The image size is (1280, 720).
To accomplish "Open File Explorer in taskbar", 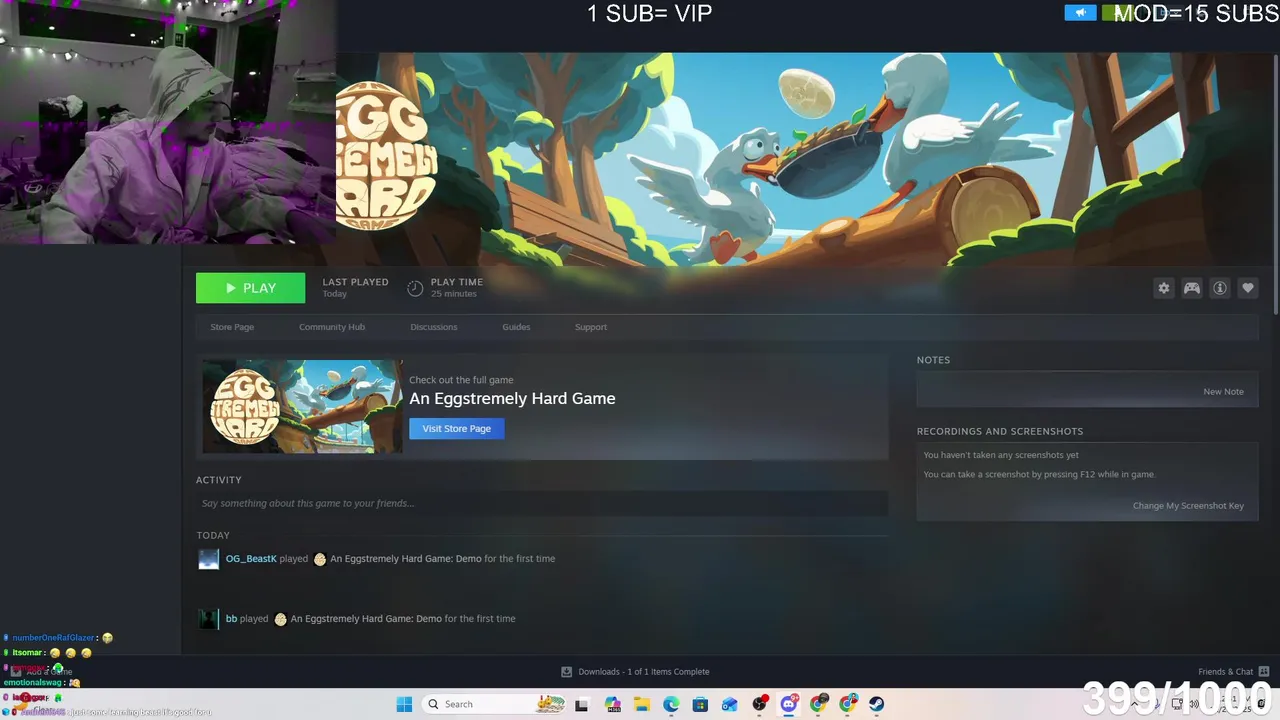I will tap(641, 704).
